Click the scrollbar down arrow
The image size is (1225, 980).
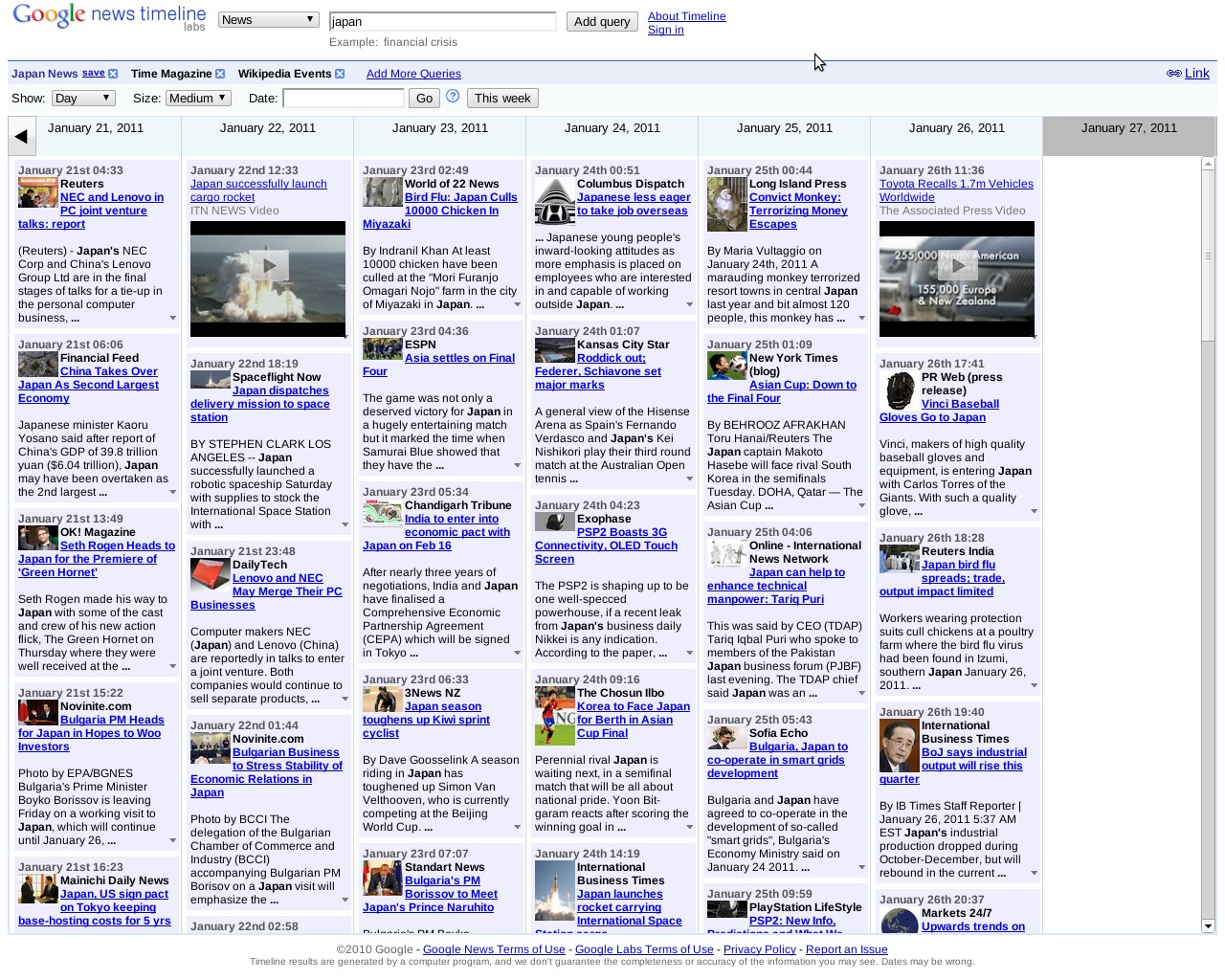coord(1208,925)
